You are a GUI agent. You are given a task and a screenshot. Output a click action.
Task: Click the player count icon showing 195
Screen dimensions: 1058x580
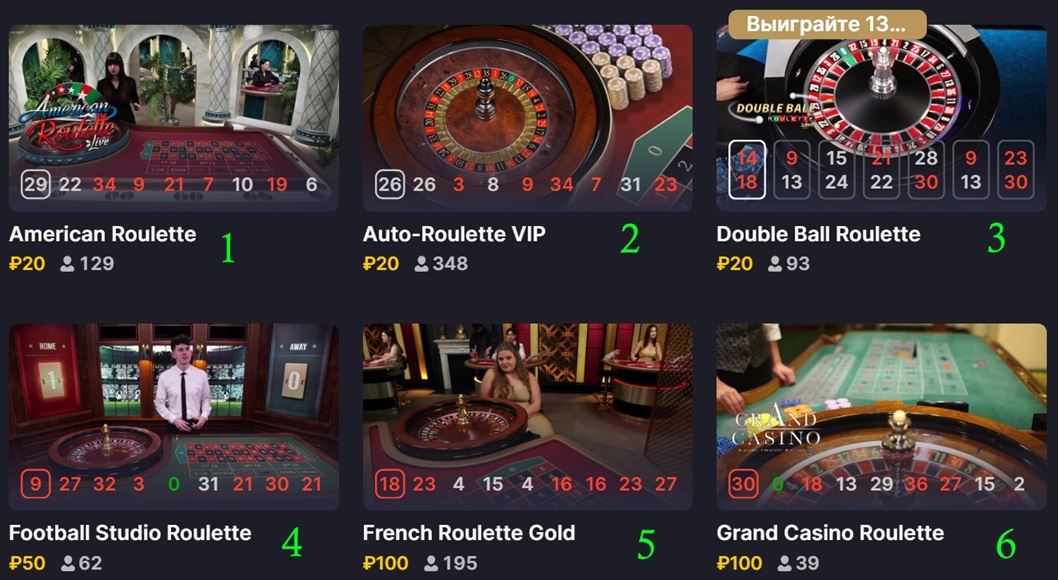point(430,562)
